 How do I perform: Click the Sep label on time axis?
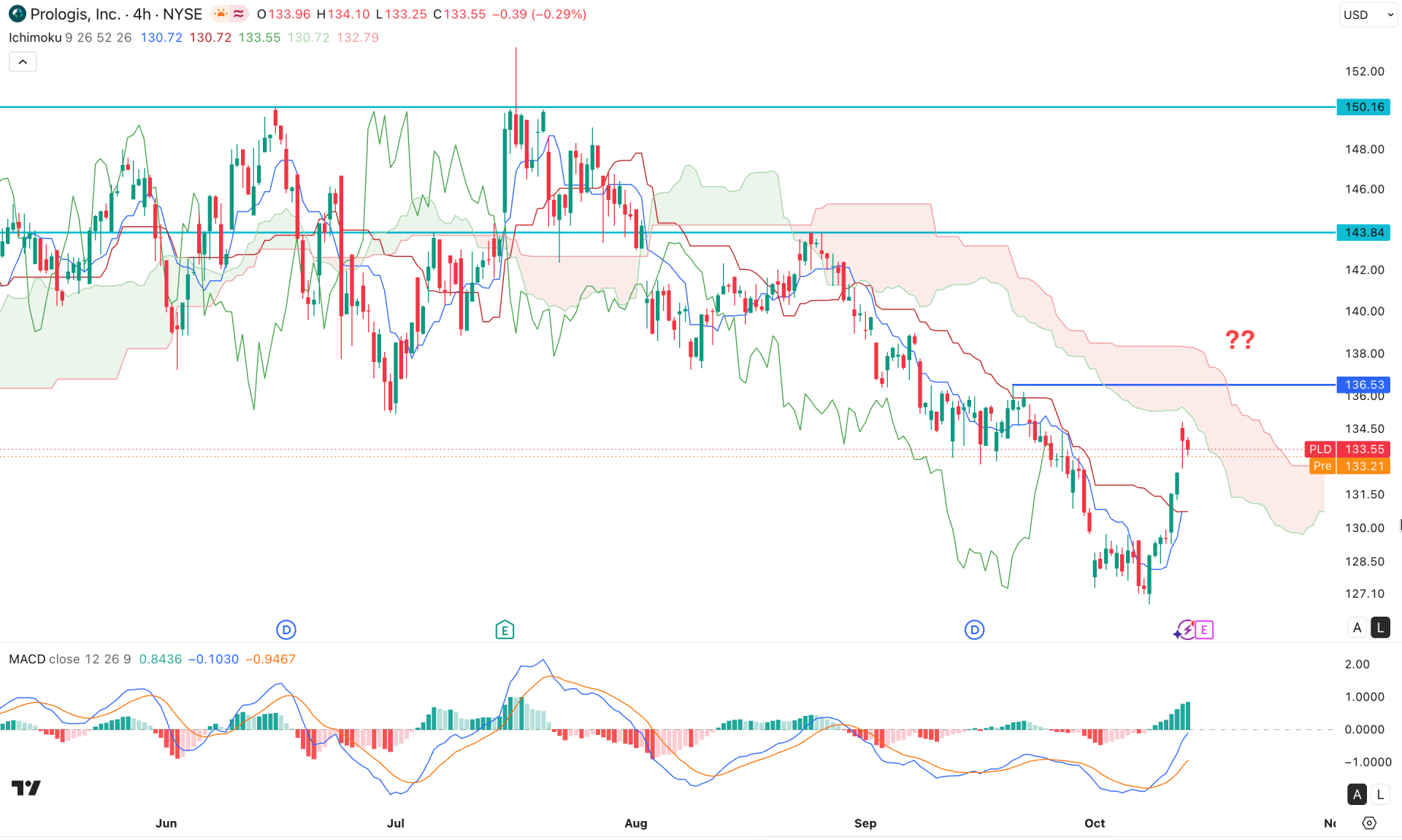(865, 823)
